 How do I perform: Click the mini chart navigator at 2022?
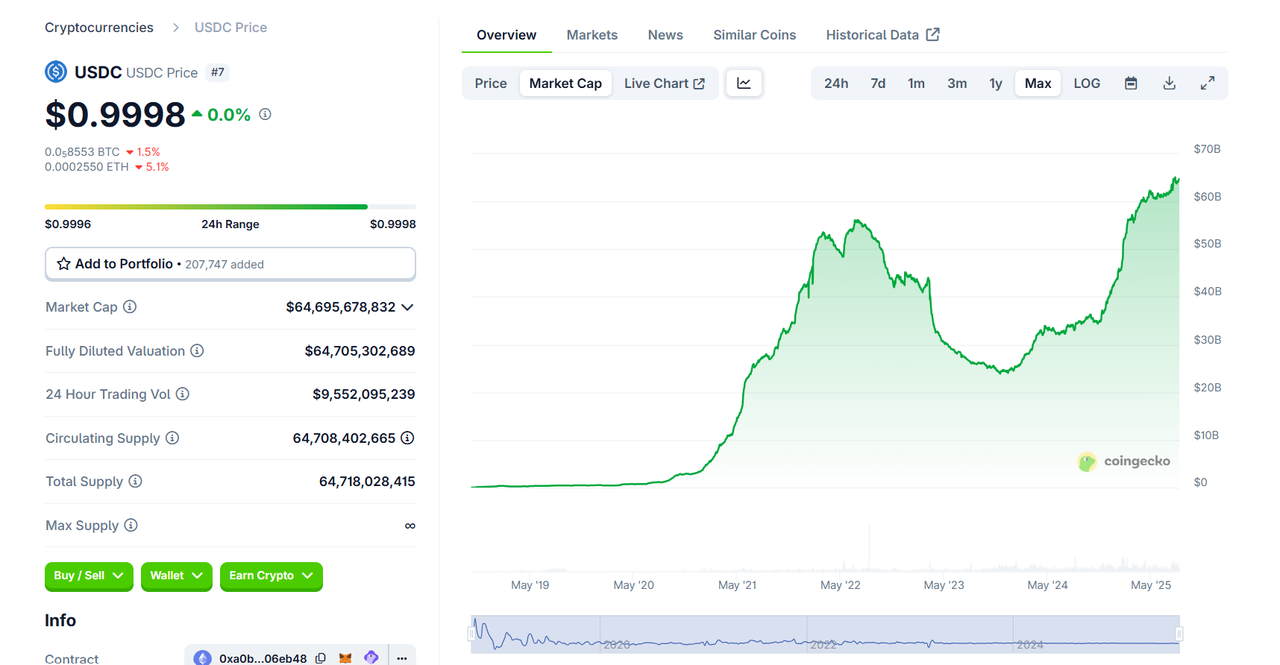click(x=822, y=645)
